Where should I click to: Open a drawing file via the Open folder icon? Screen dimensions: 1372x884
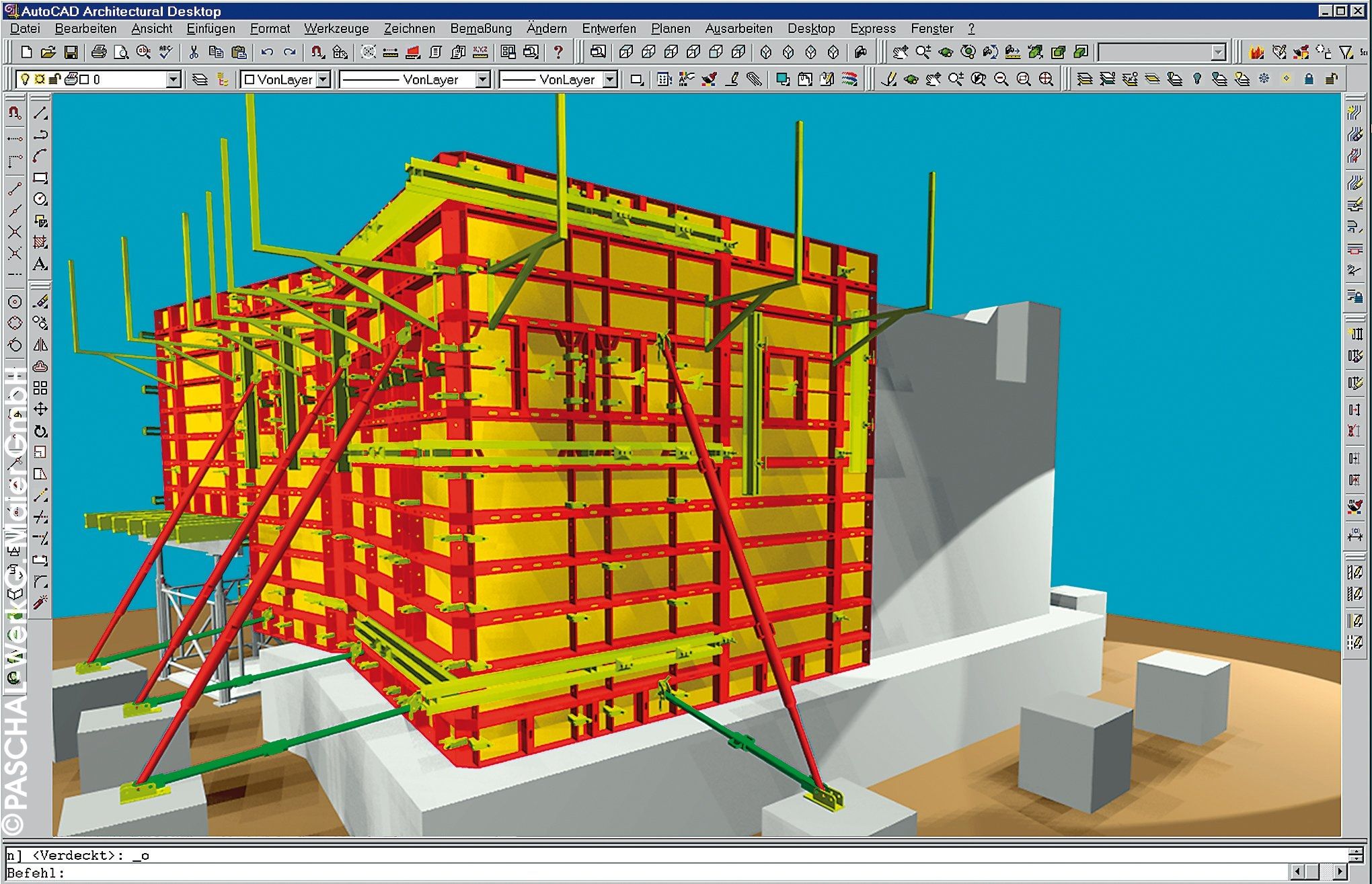point(48,52)
